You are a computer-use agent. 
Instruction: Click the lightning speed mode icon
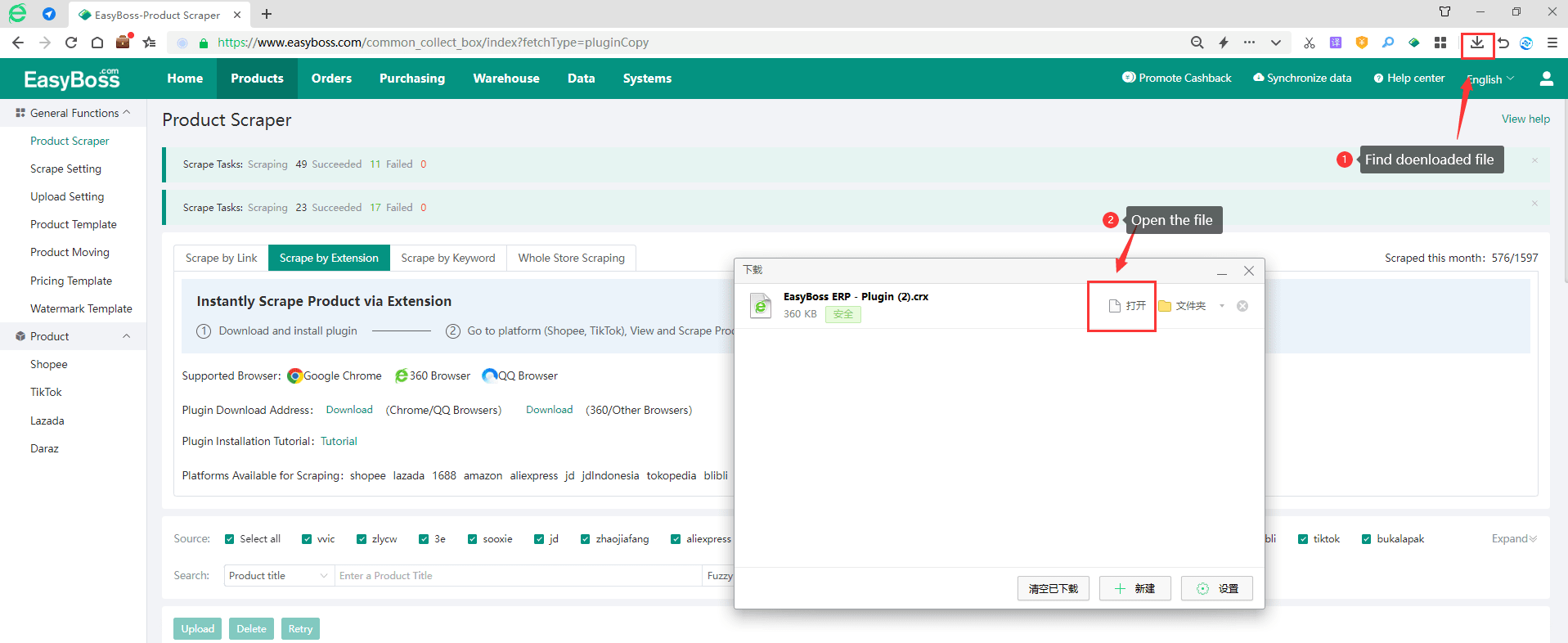1224,43
